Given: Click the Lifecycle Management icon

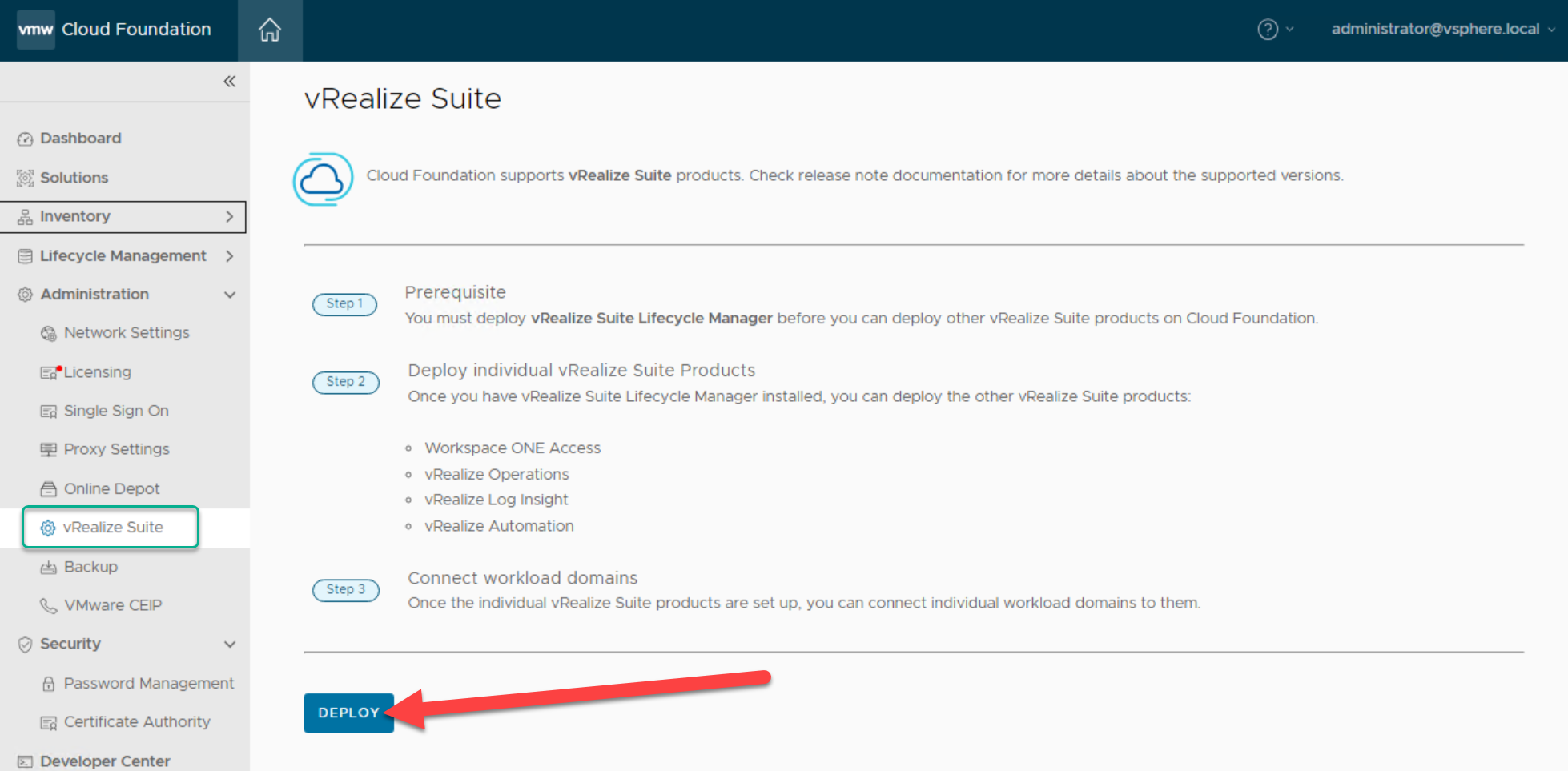Looking at the screenshot, I should pos(26,256).
